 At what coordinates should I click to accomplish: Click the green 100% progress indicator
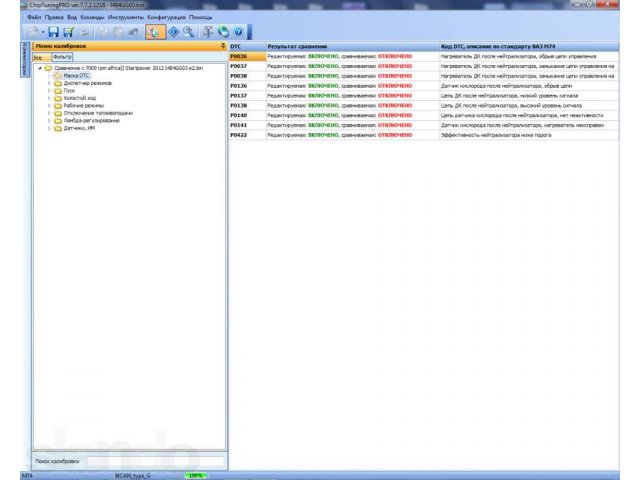tap(197, 476)
